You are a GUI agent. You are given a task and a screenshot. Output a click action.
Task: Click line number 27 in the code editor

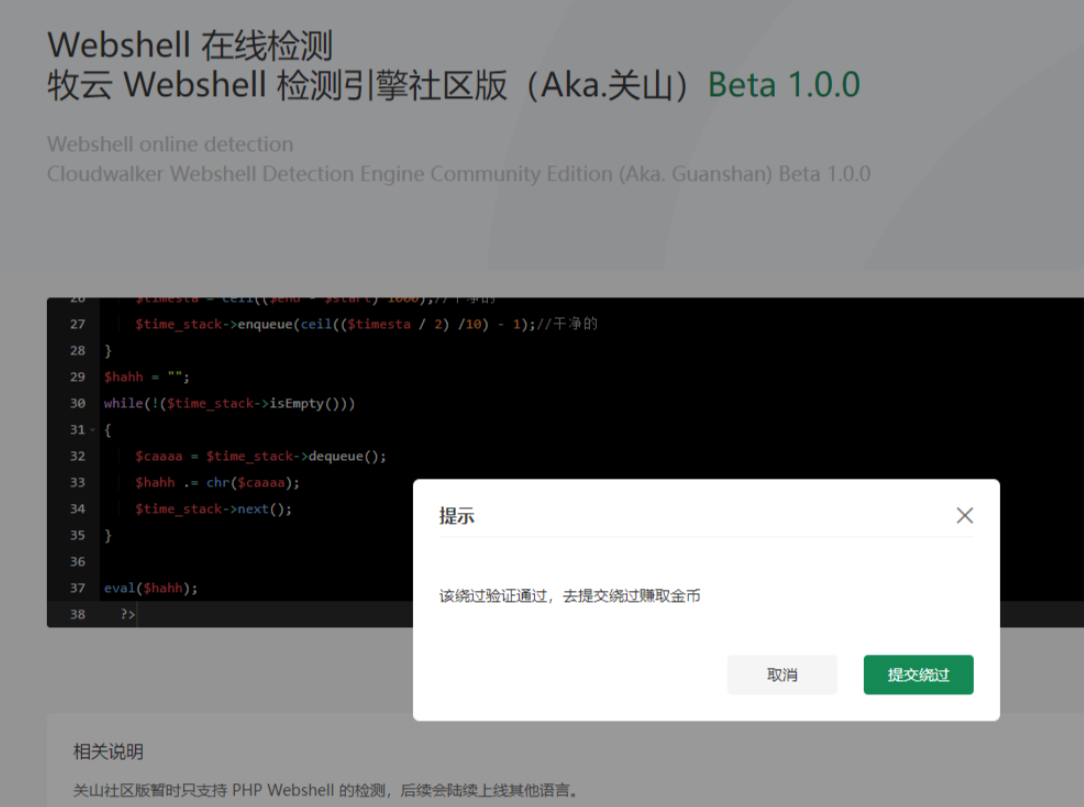77,324
